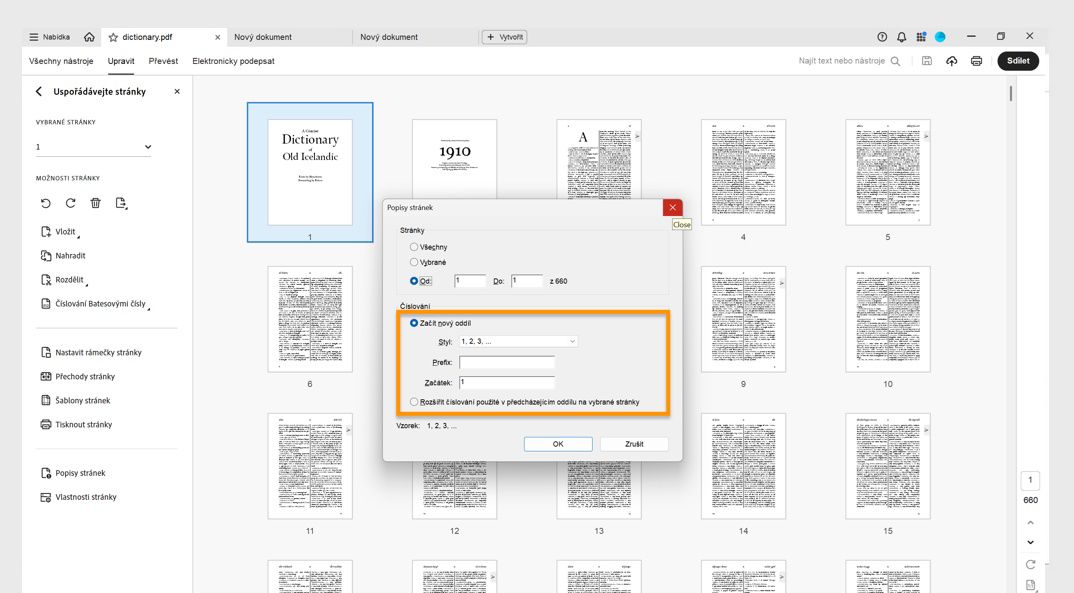Open the apps grid icon
The image size is (1074, 593).
pyautogui.click(x=921, y=37)
